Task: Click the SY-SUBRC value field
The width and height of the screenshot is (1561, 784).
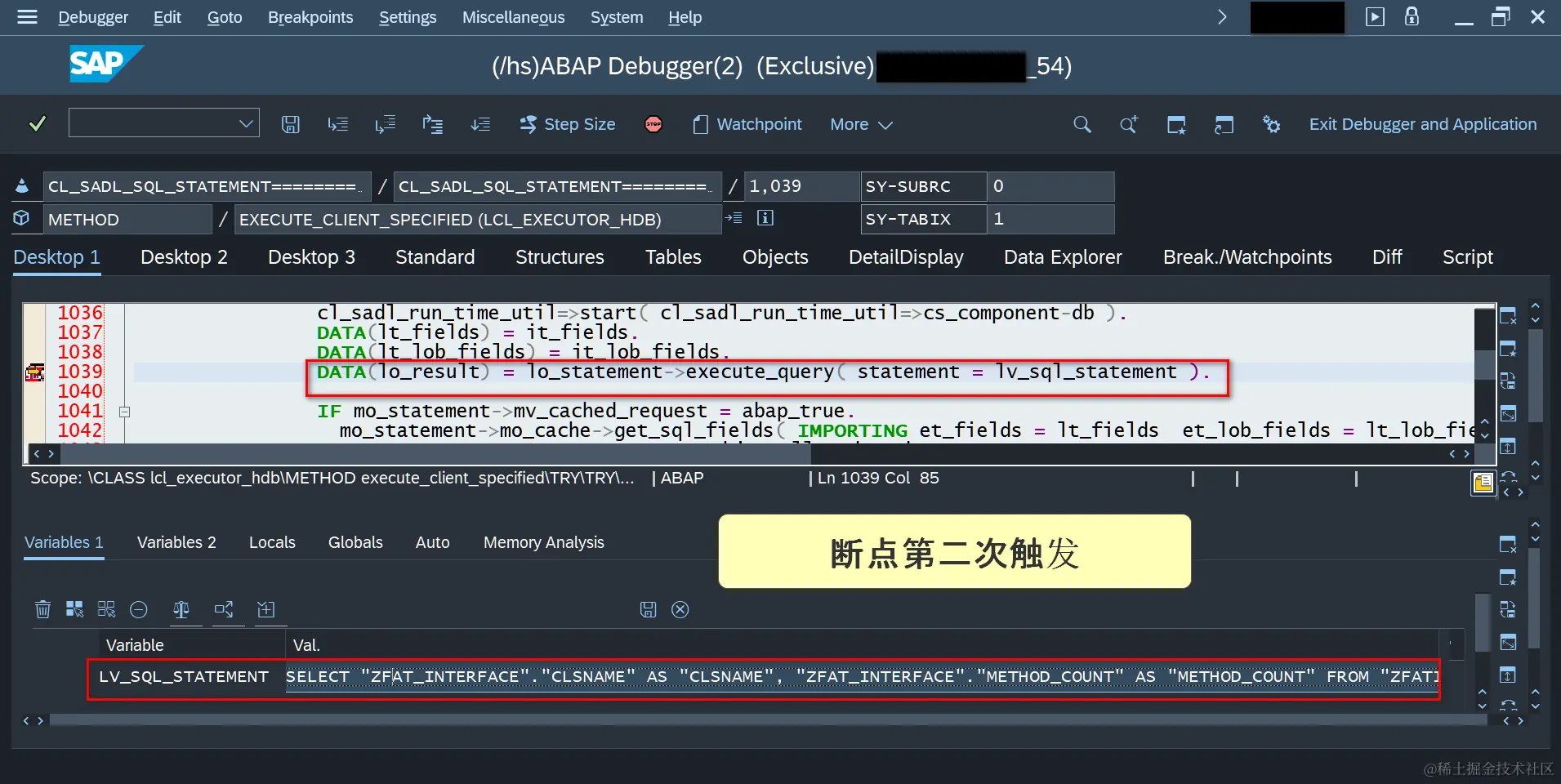Action: pyautogui.click(x=1050, y=186)
